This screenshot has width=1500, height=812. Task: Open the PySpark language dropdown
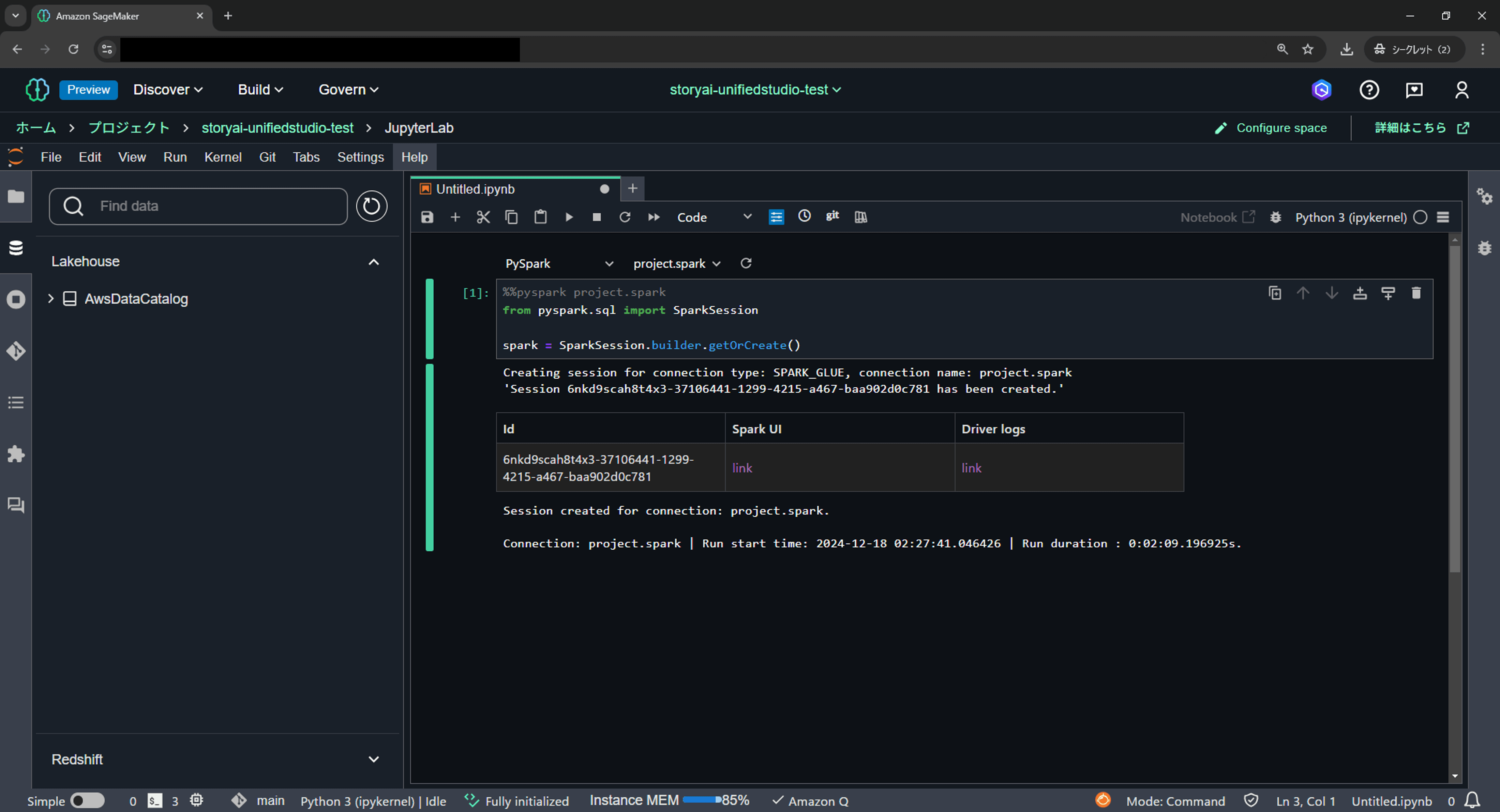pyautogui.click(x=559, y=264)
